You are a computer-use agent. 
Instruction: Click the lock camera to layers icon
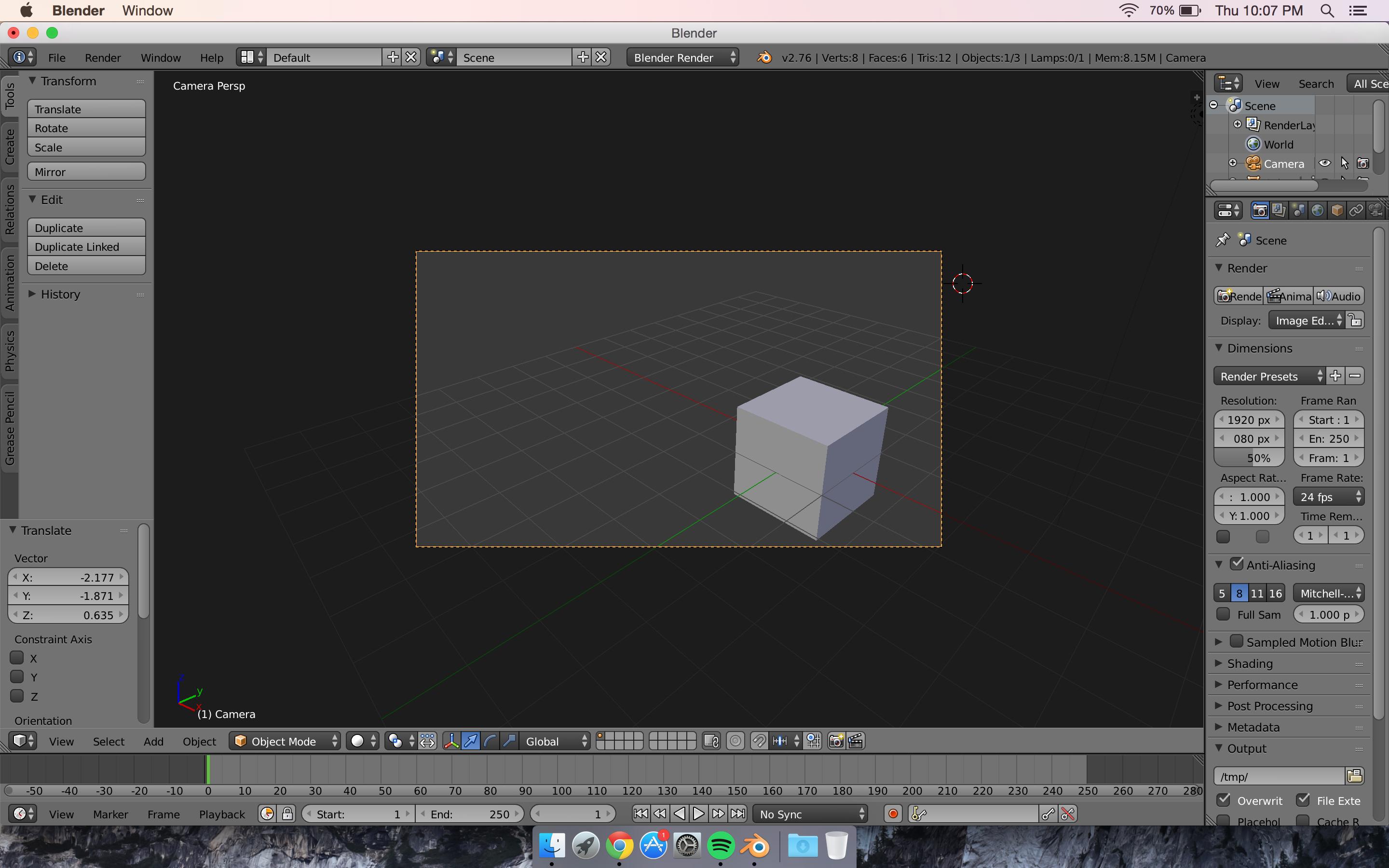coord(711,741)
